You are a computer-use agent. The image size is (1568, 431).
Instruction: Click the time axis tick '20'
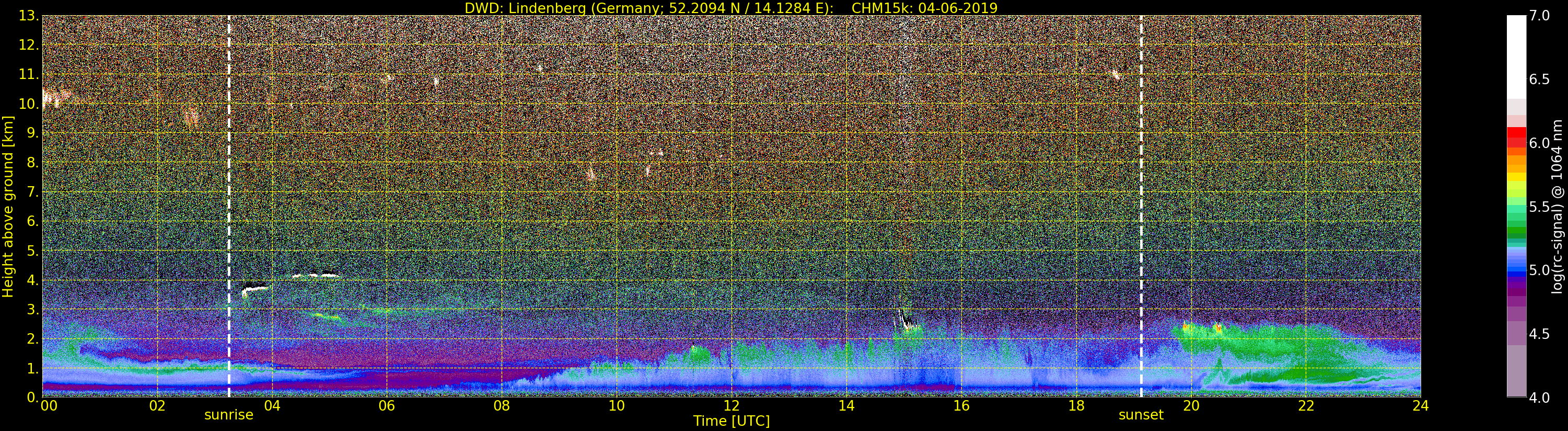[1191, 405]
